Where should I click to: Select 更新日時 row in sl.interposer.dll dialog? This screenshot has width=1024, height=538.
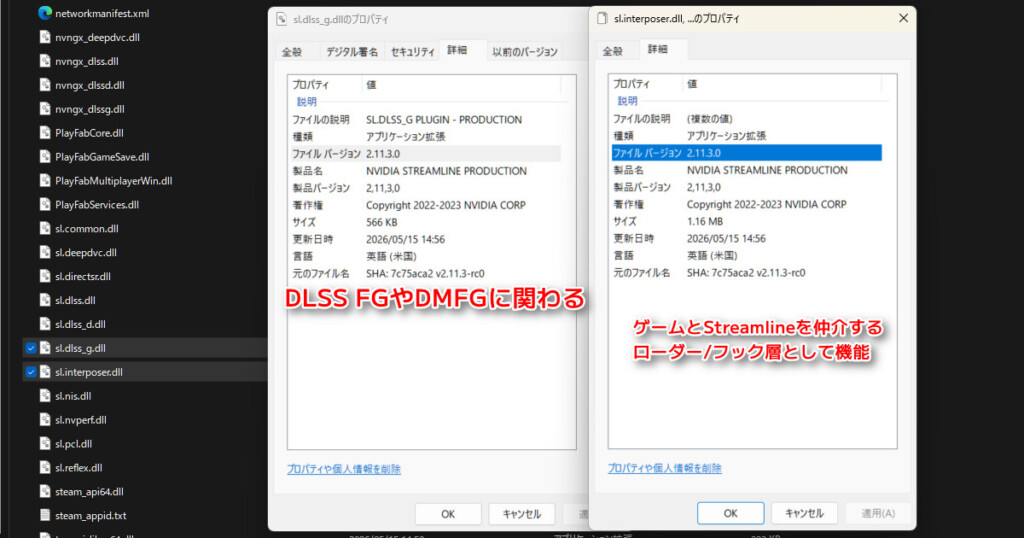click(746, 238)
